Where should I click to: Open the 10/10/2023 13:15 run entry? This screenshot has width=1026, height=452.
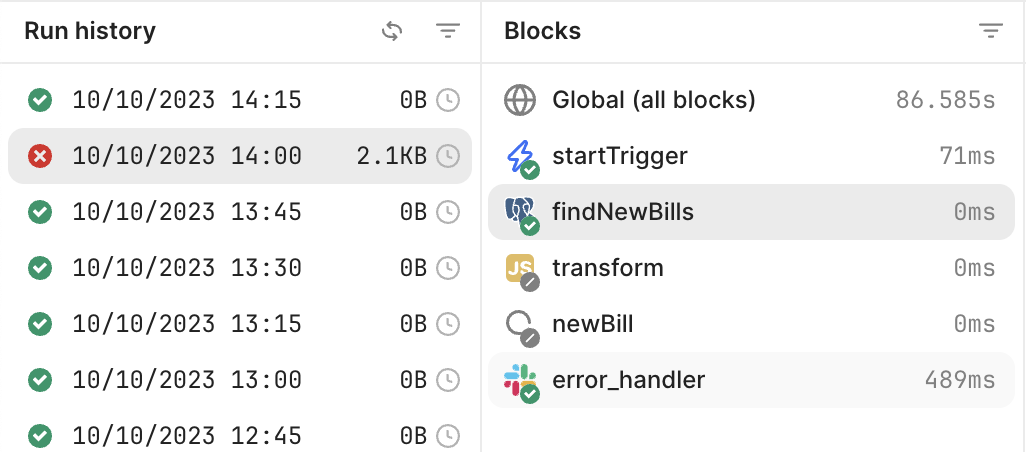[239, 324]
